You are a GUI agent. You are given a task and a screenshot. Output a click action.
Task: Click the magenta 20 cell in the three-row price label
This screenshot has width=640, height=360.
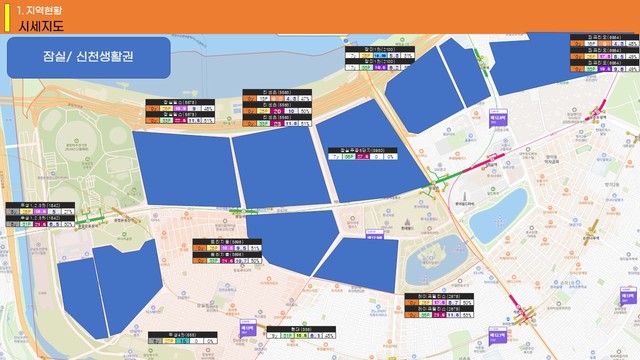pos(277,111)
